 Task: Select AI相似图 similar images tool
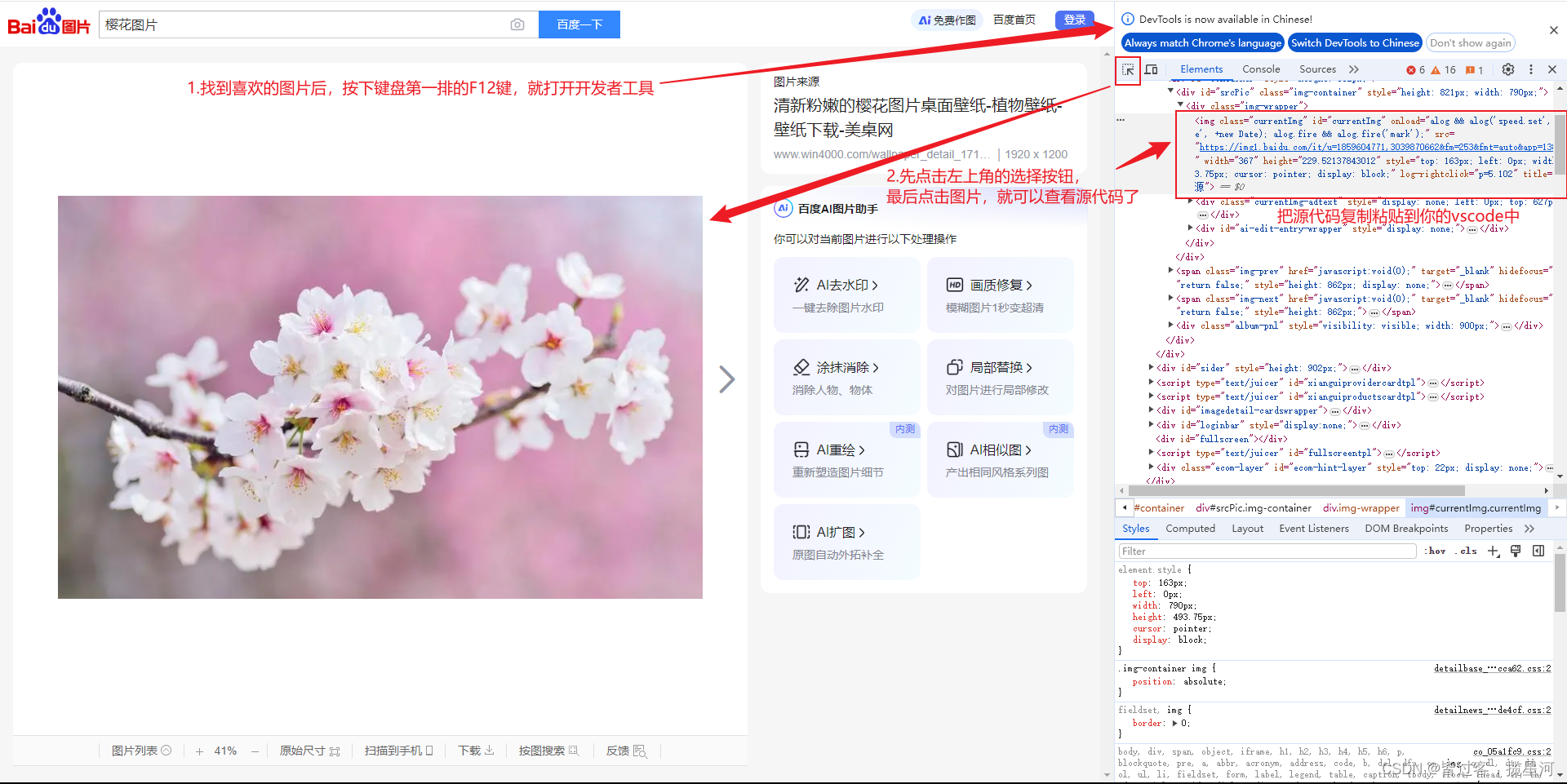[1000, 460]
